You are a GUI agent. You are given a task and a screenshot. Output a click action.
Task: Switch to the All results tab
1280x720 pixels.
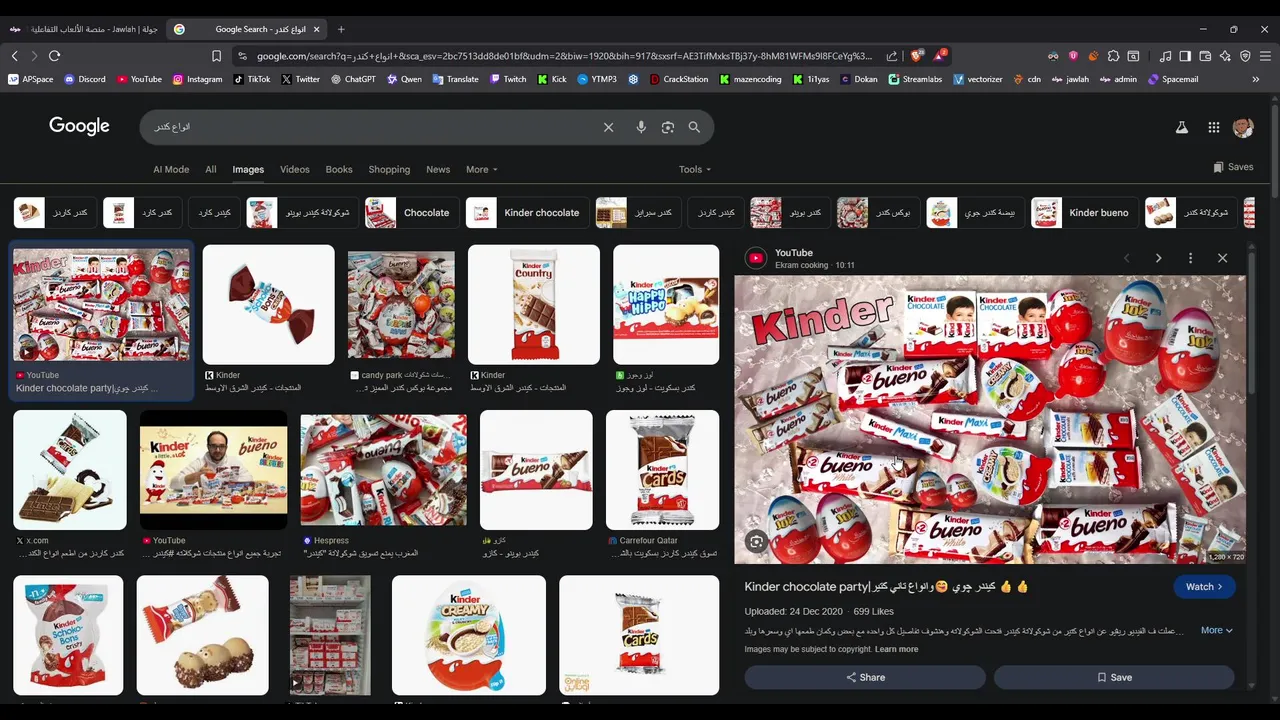[211, 169]
